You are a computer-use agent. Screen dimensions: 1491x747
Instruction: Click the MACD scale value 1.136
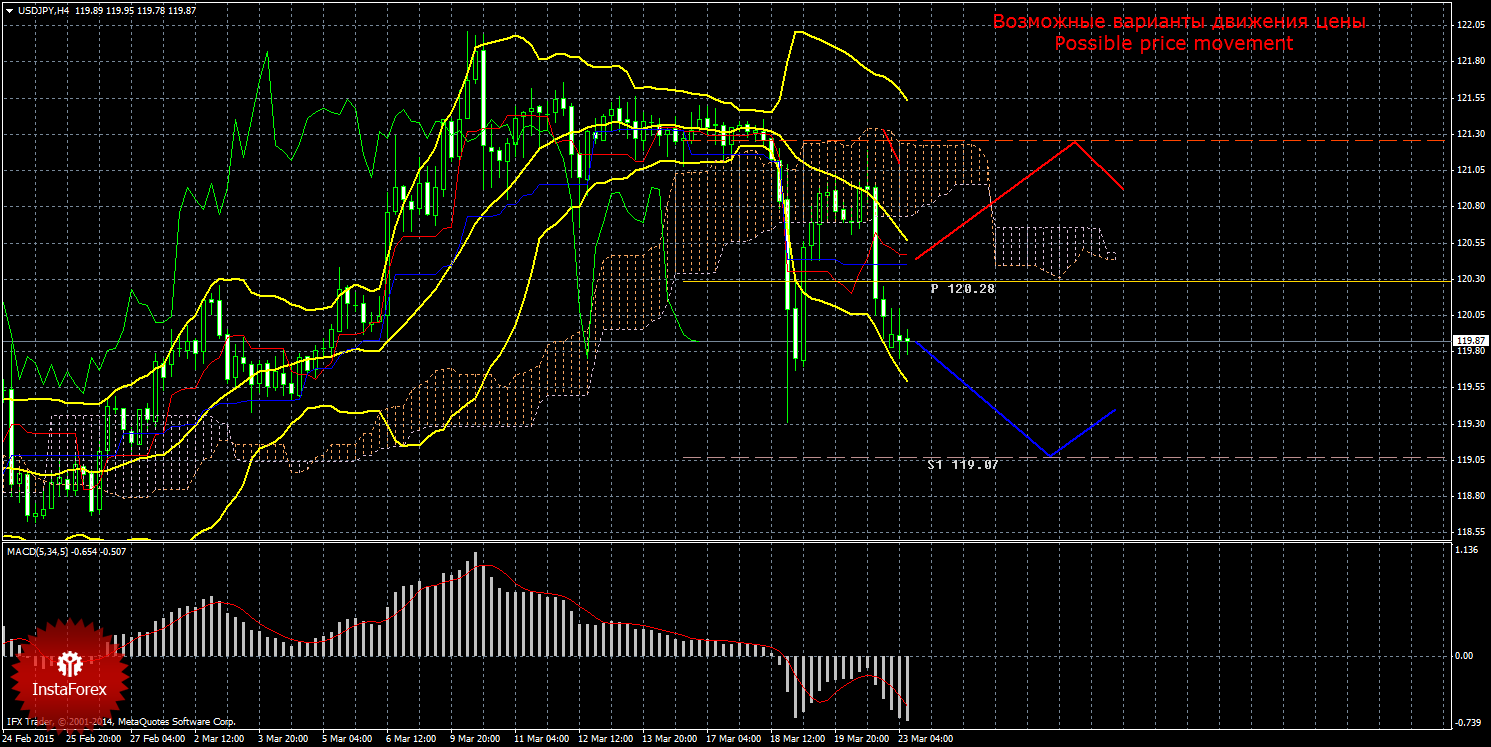(1467, 550)
